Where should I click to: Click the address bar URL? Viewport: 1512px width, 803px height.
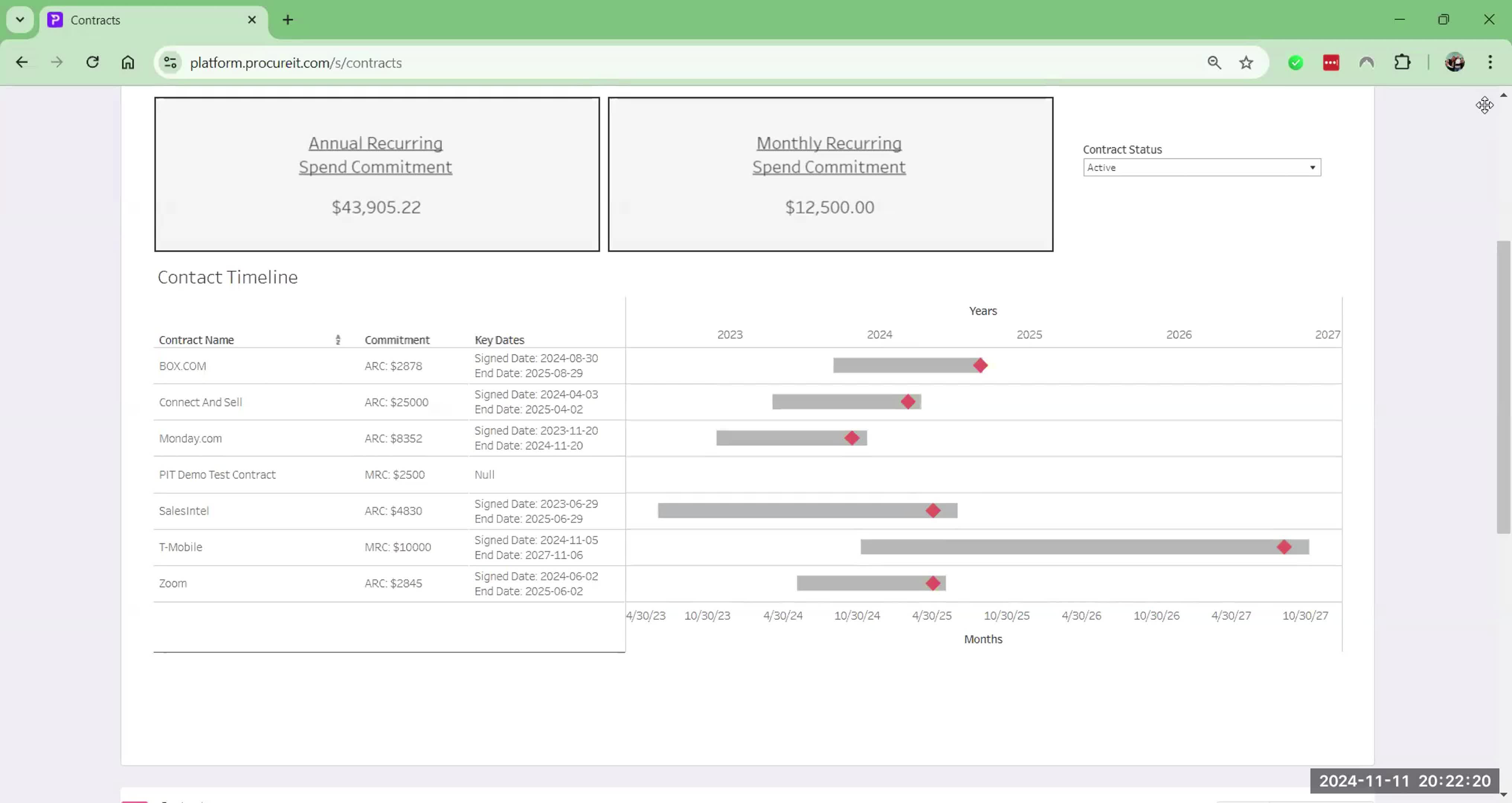click(296, 63)
